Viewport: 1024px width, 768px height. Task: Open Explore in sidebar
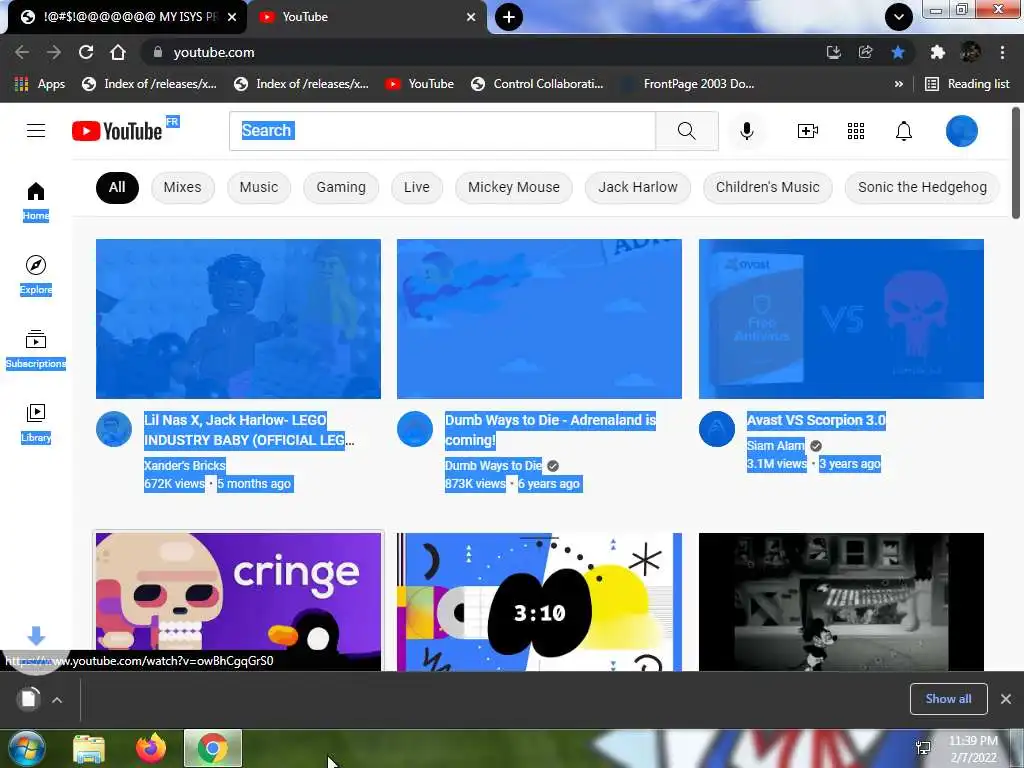pos(36,275)
